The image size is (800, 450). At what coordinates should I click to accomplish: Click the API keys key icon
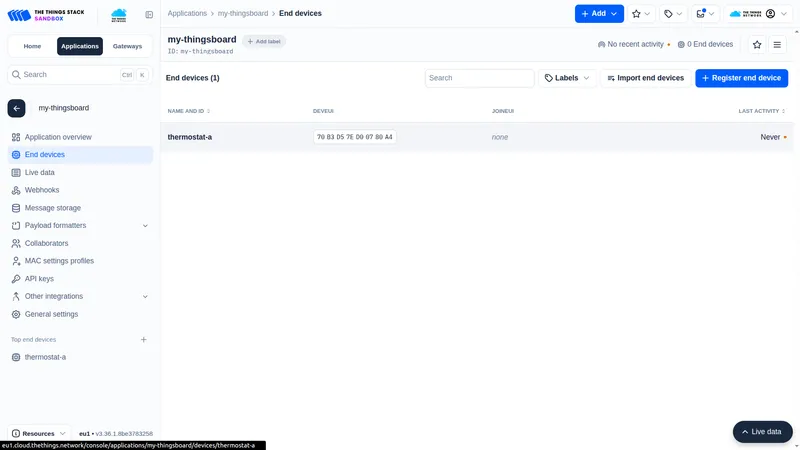click(x=16, y=279)
